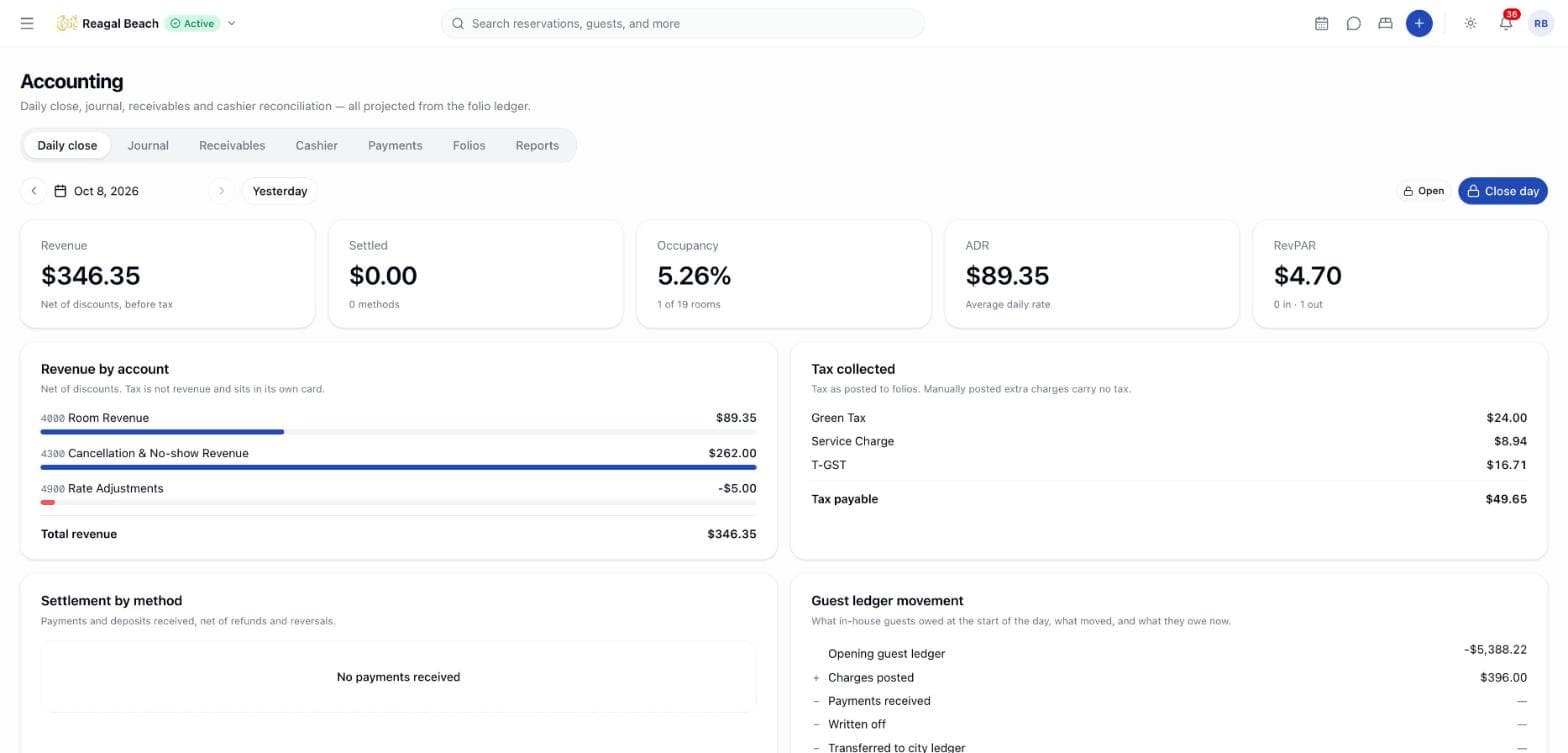Screen dimensions: 1568x753
Task: Open the rooms bed icon
Action: click(x=1385, y=23)
